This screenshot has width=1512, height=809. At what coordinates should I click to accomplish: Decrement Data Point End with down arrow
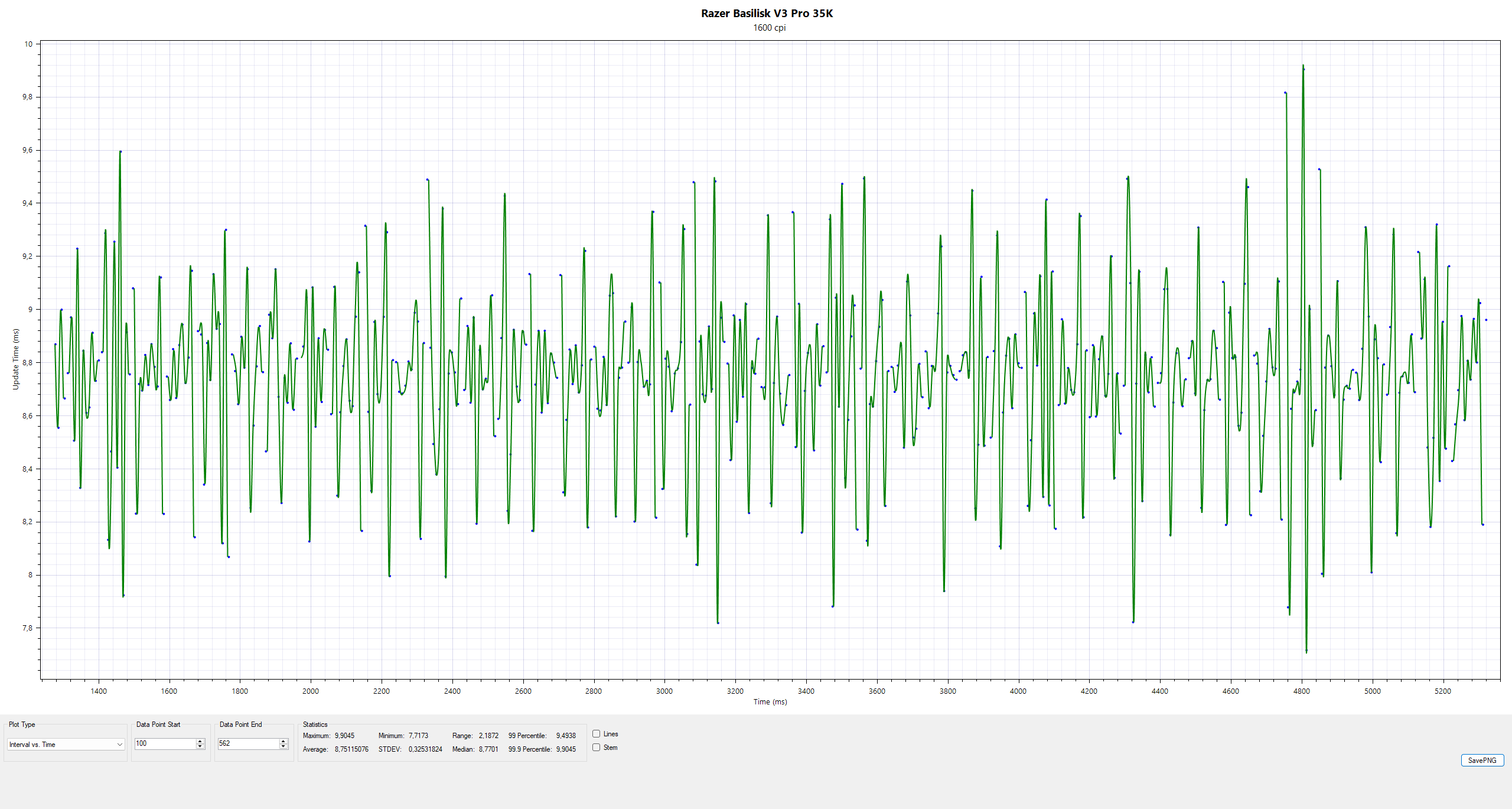pyautogui.click(x=283, y=746)
